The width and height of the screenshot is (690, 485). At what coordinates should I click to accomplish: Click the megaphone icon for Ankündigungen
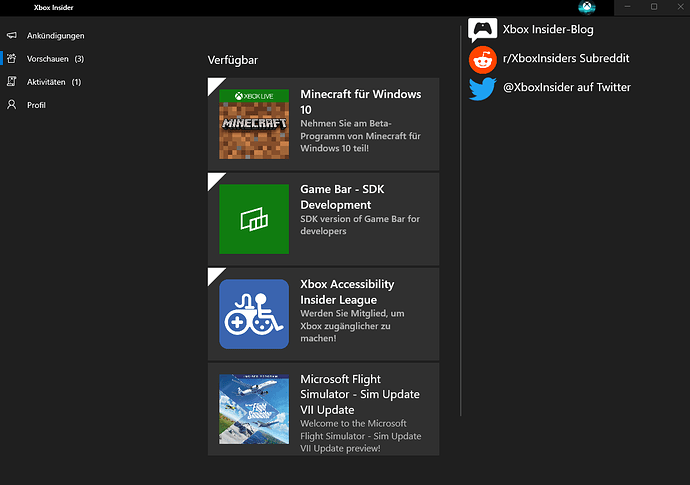point(12,36)
